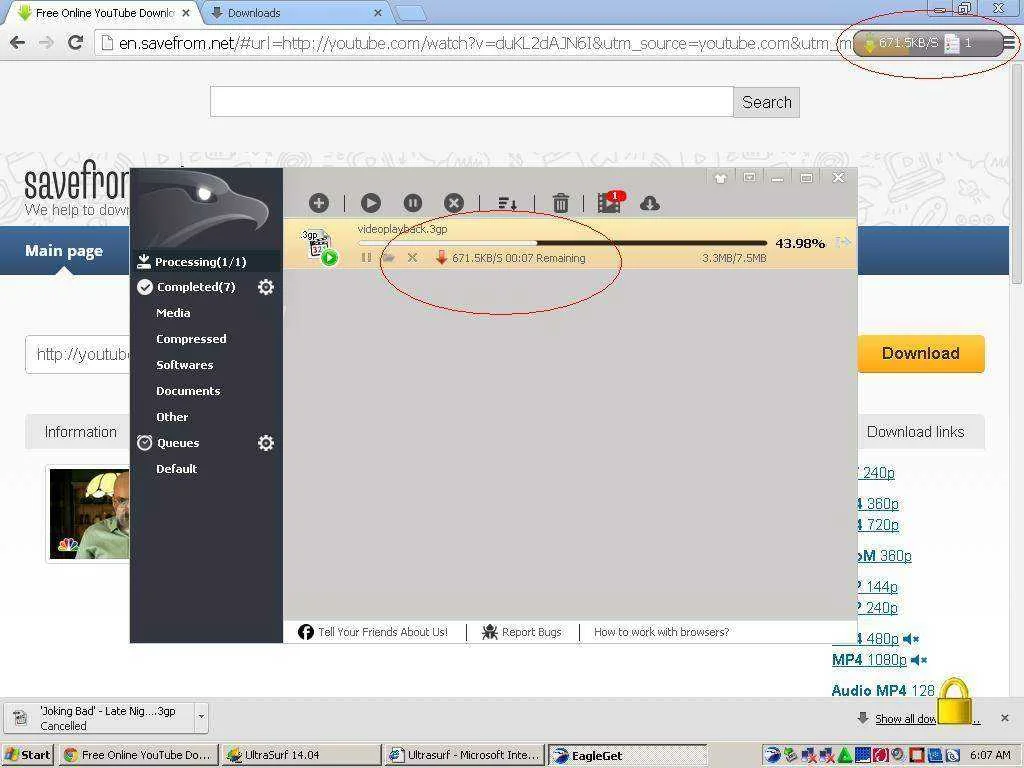Open Media category in sidebar

pos(173,313)
